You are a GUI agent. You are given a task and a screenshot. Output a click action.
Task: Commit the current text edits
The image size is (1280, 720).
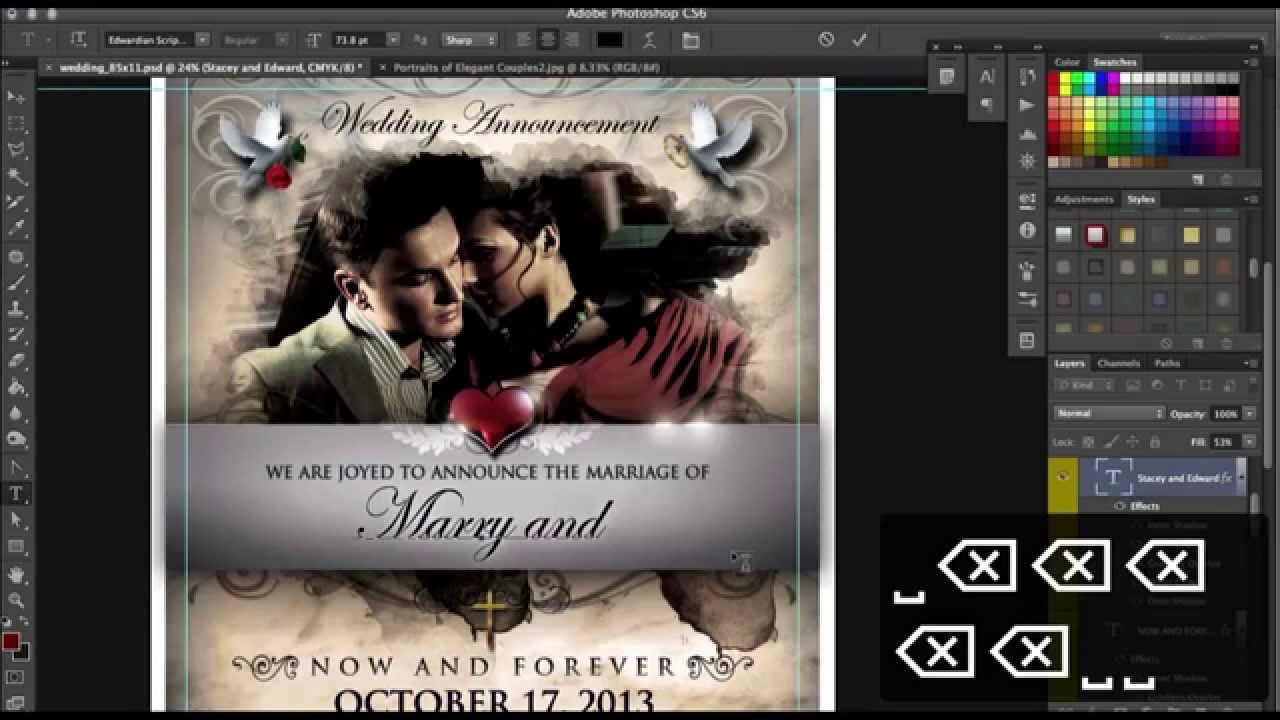point(859,40)
